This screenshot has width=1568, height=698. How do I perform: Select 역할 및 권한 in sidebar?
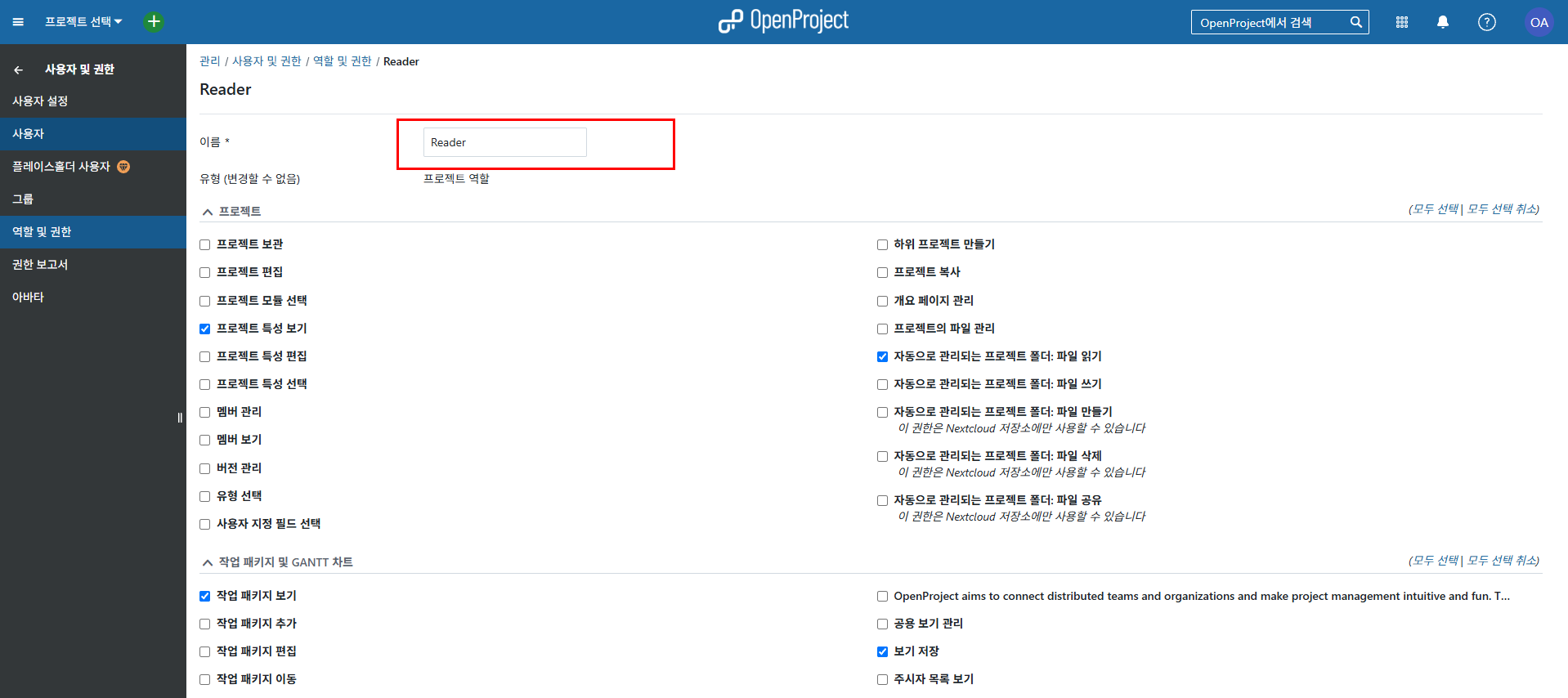pyautogui.click(x=93, y=232)
